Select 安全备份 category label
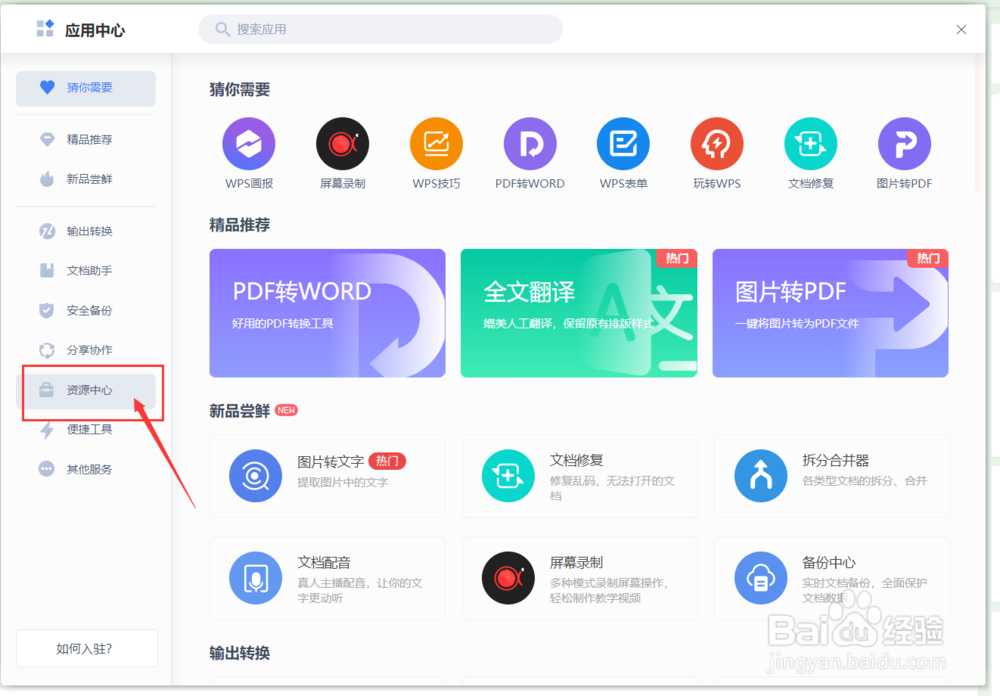 (89, 311)
